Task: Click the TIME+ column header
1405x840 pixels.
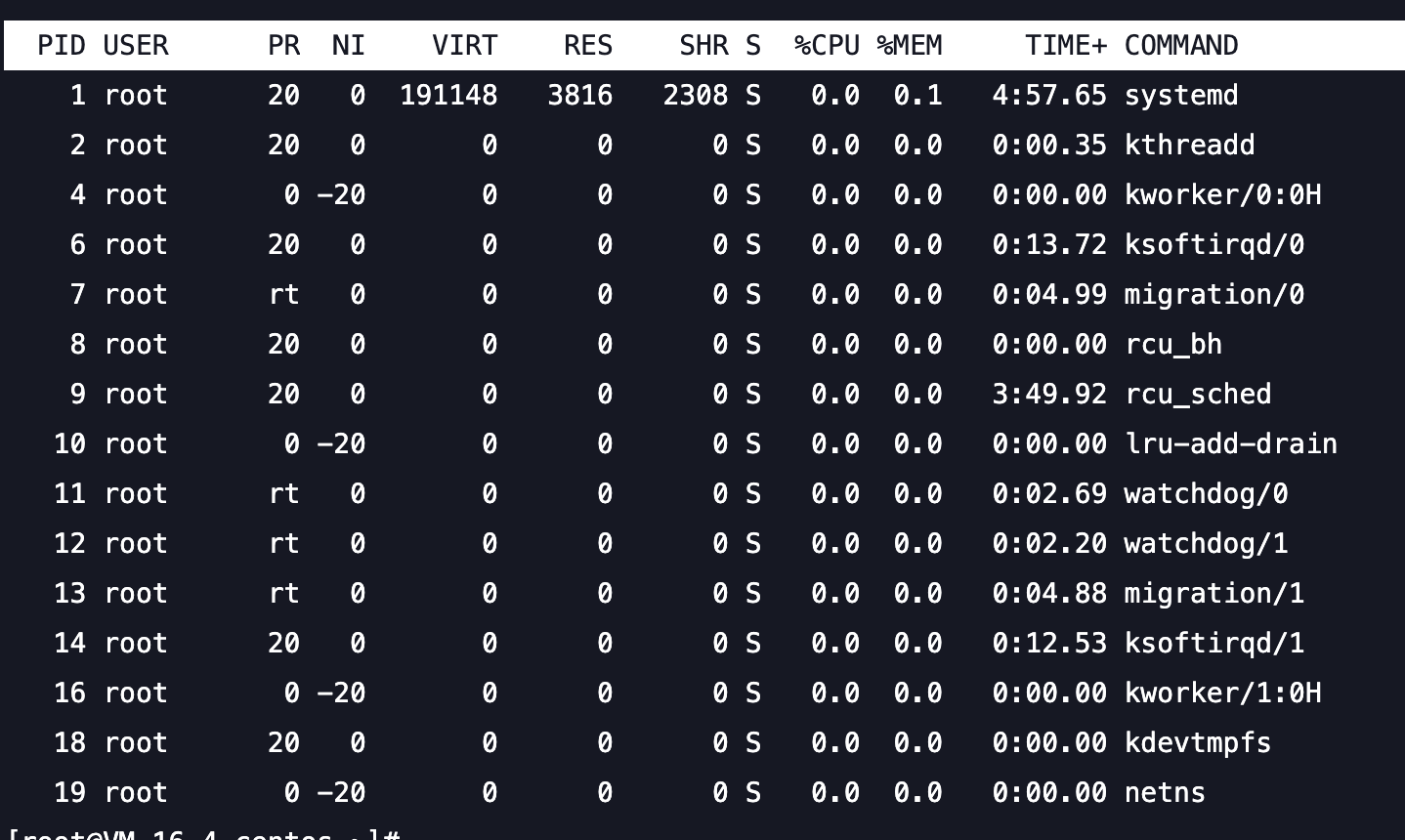Action: (1065, 46)
